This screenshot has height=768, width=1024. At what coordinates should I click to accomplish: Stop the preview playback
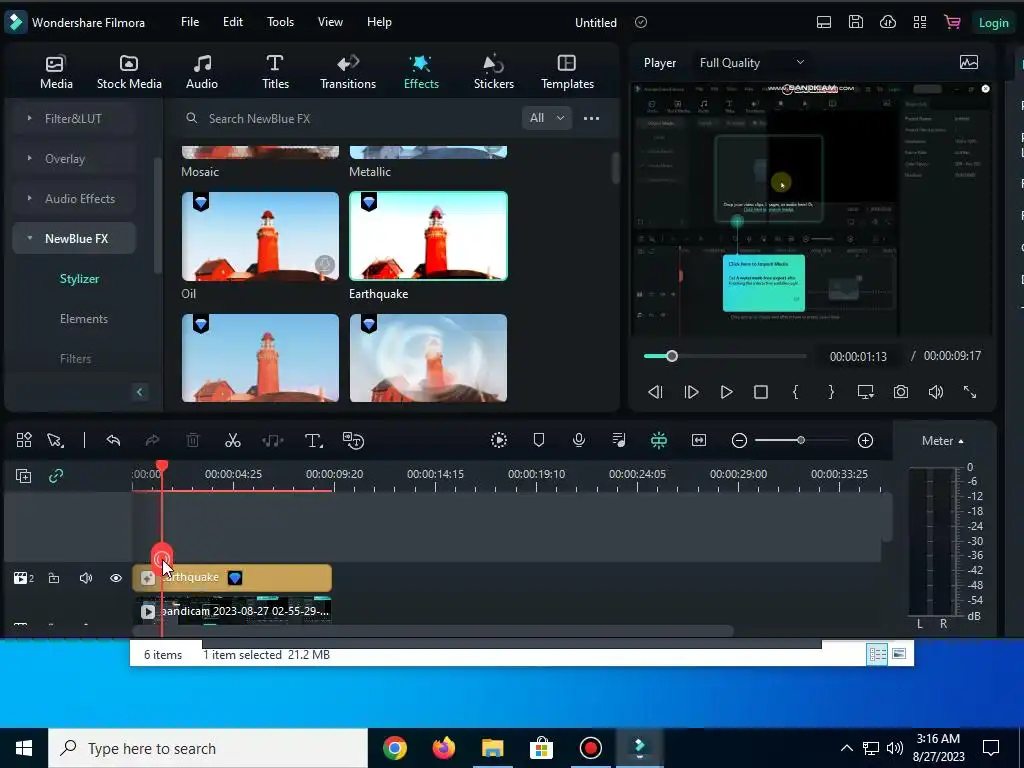761,392
